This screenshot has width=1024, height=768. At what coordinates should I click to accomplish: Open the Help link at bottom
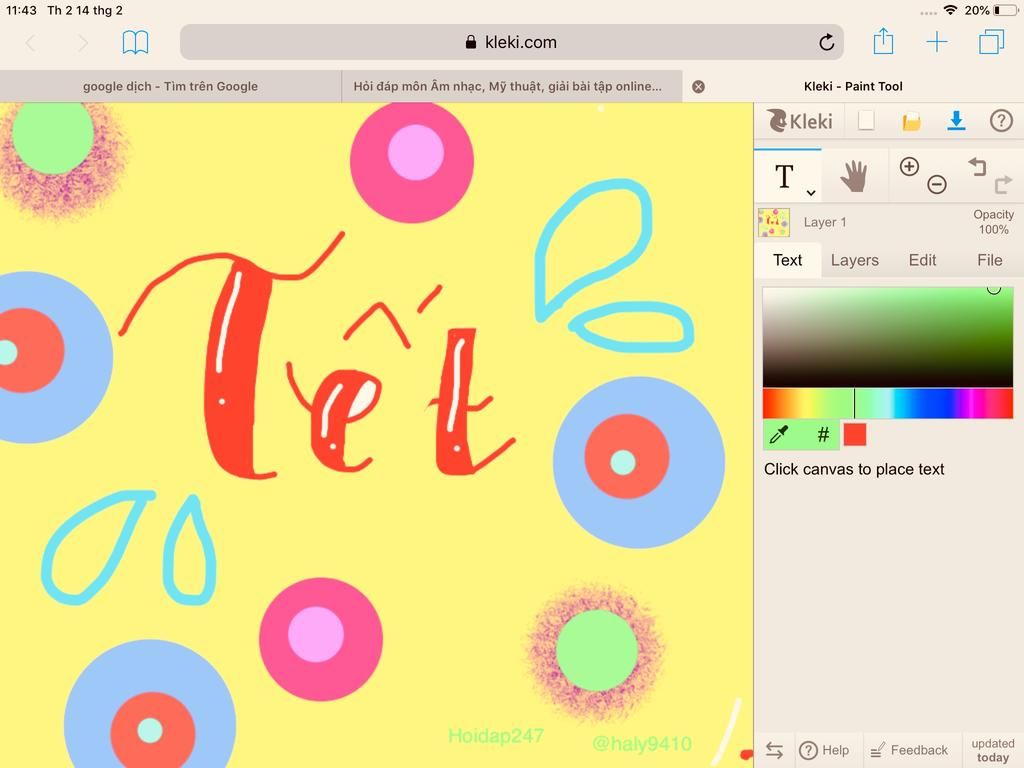click(824, 750)
